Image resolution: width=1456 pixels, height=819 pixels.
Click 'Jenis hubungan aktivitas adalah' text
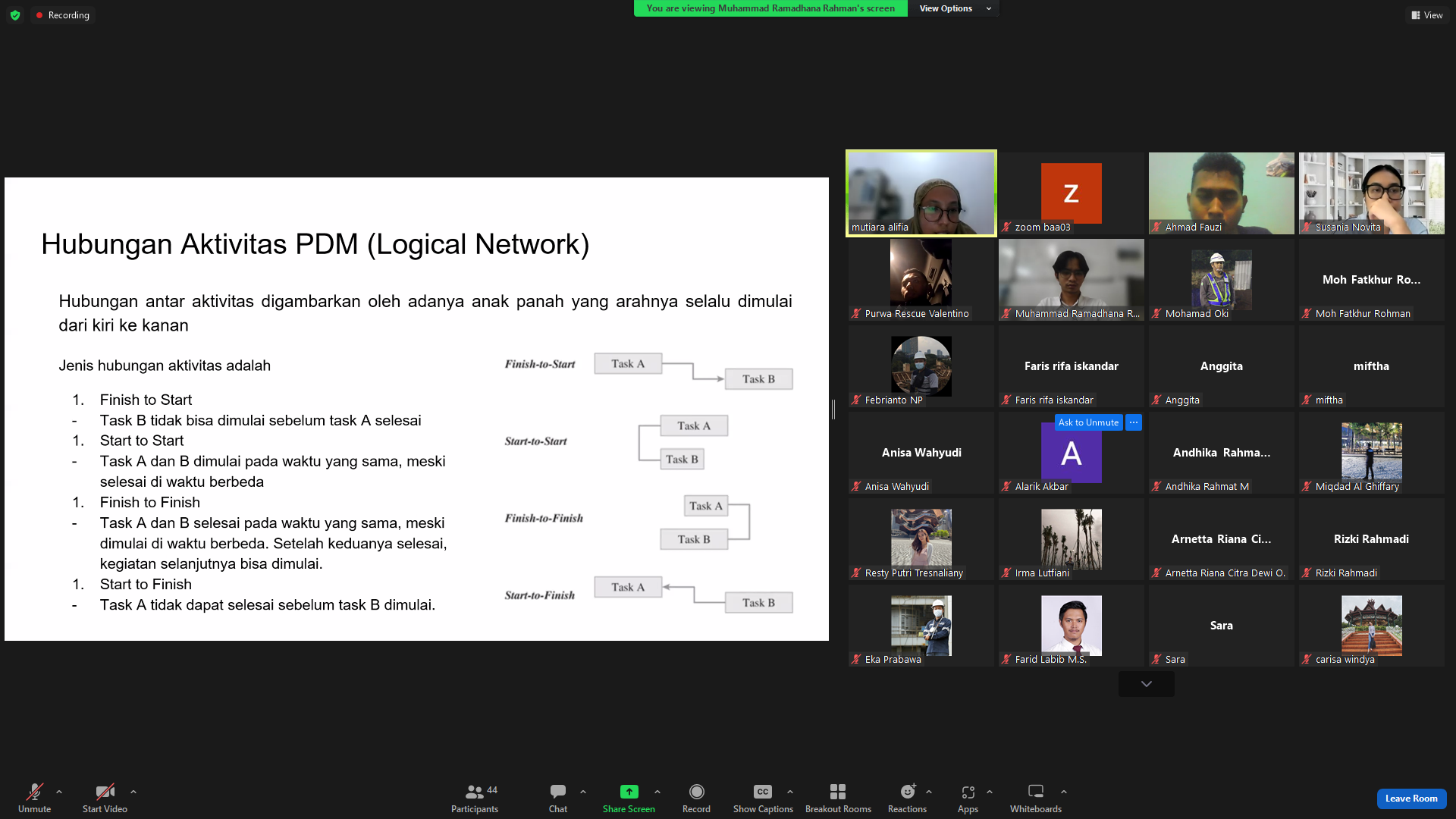coord(165,366)
